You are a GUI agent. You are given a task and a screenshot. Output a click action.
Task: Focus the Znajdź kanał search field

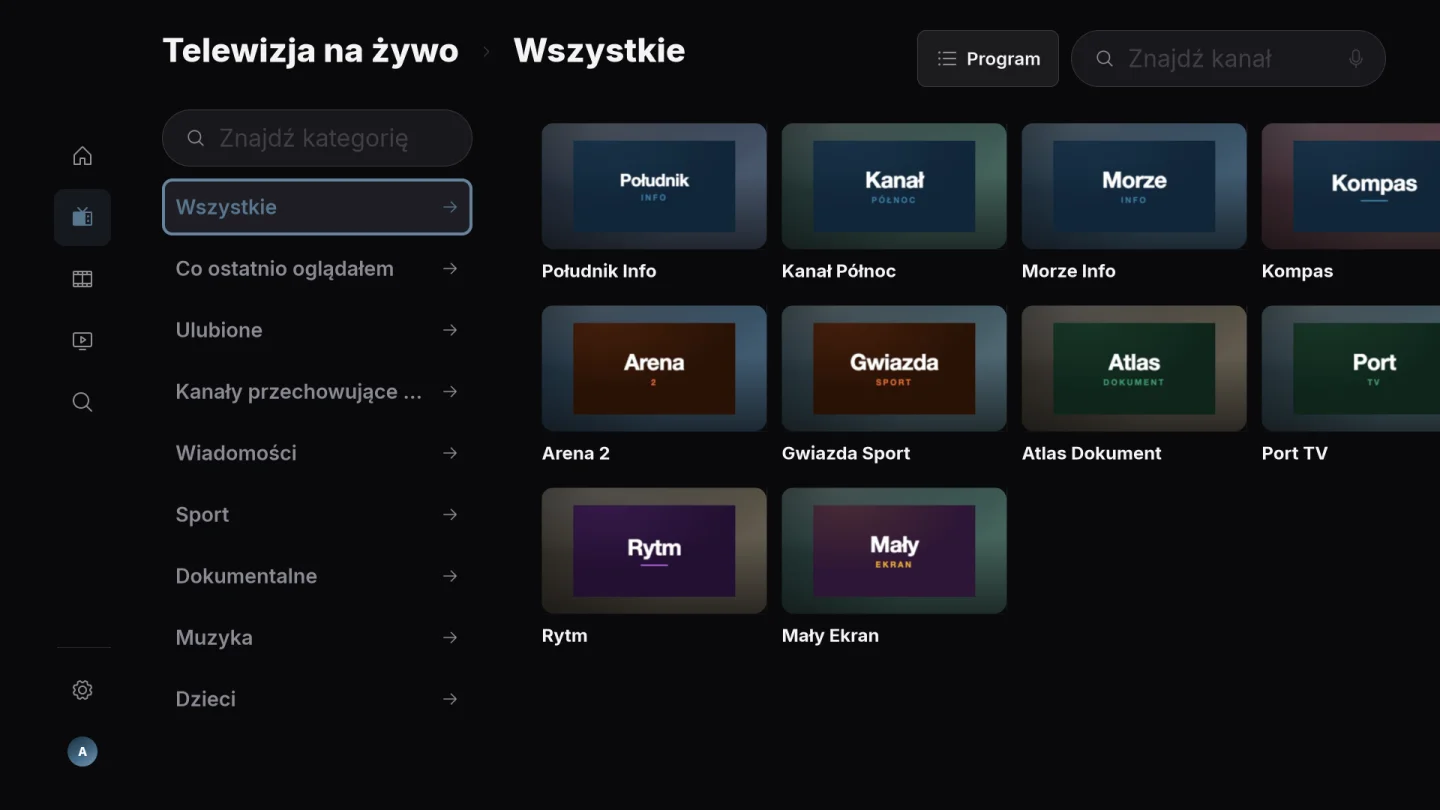(1228, 59)
